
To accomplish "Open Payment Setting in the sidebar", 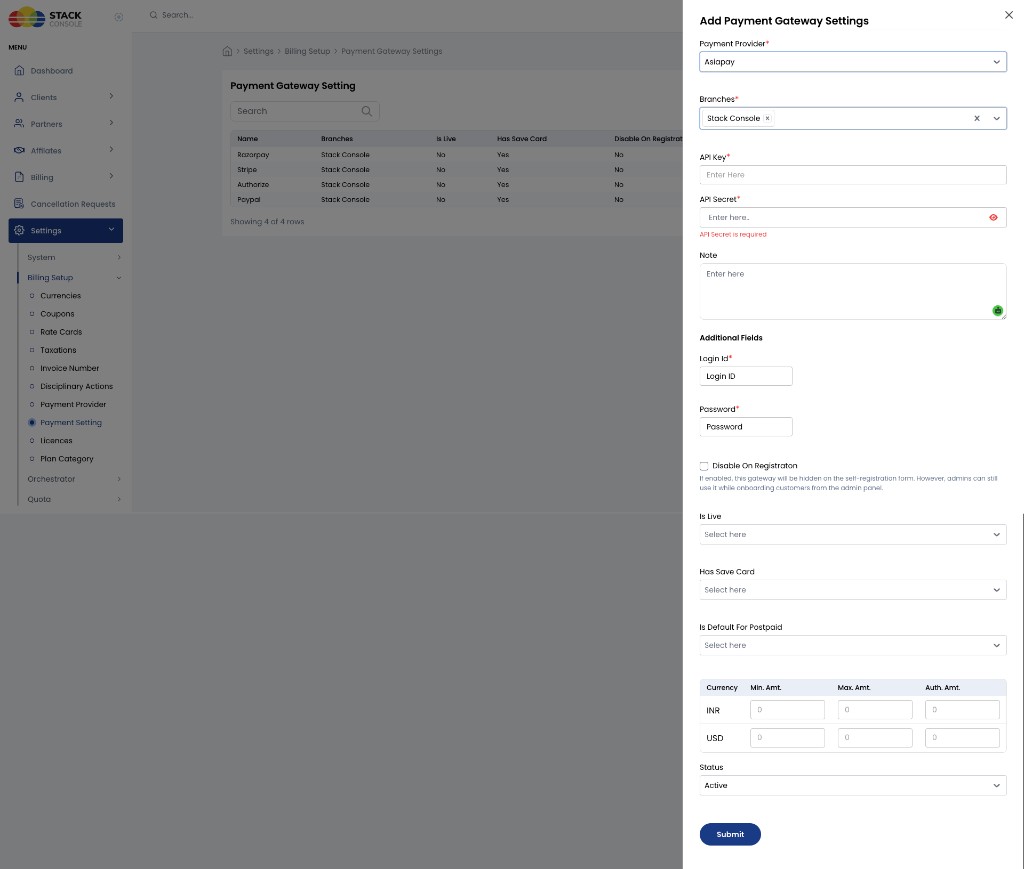I will pyautogui.click(x=71, y=423).
